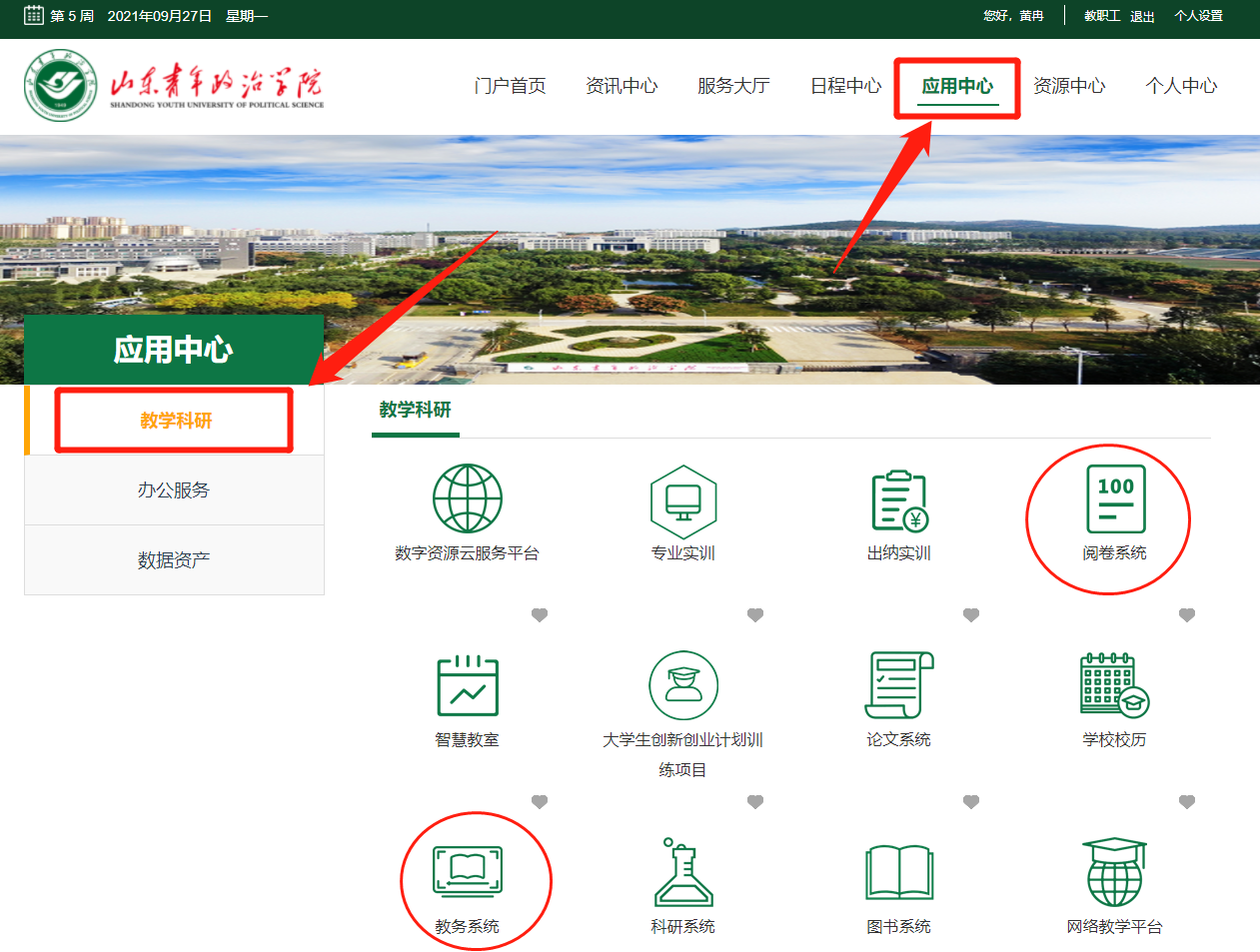Click the 退出 logout link
This screenshot has height=952, width=1260.
(1142, 16)
